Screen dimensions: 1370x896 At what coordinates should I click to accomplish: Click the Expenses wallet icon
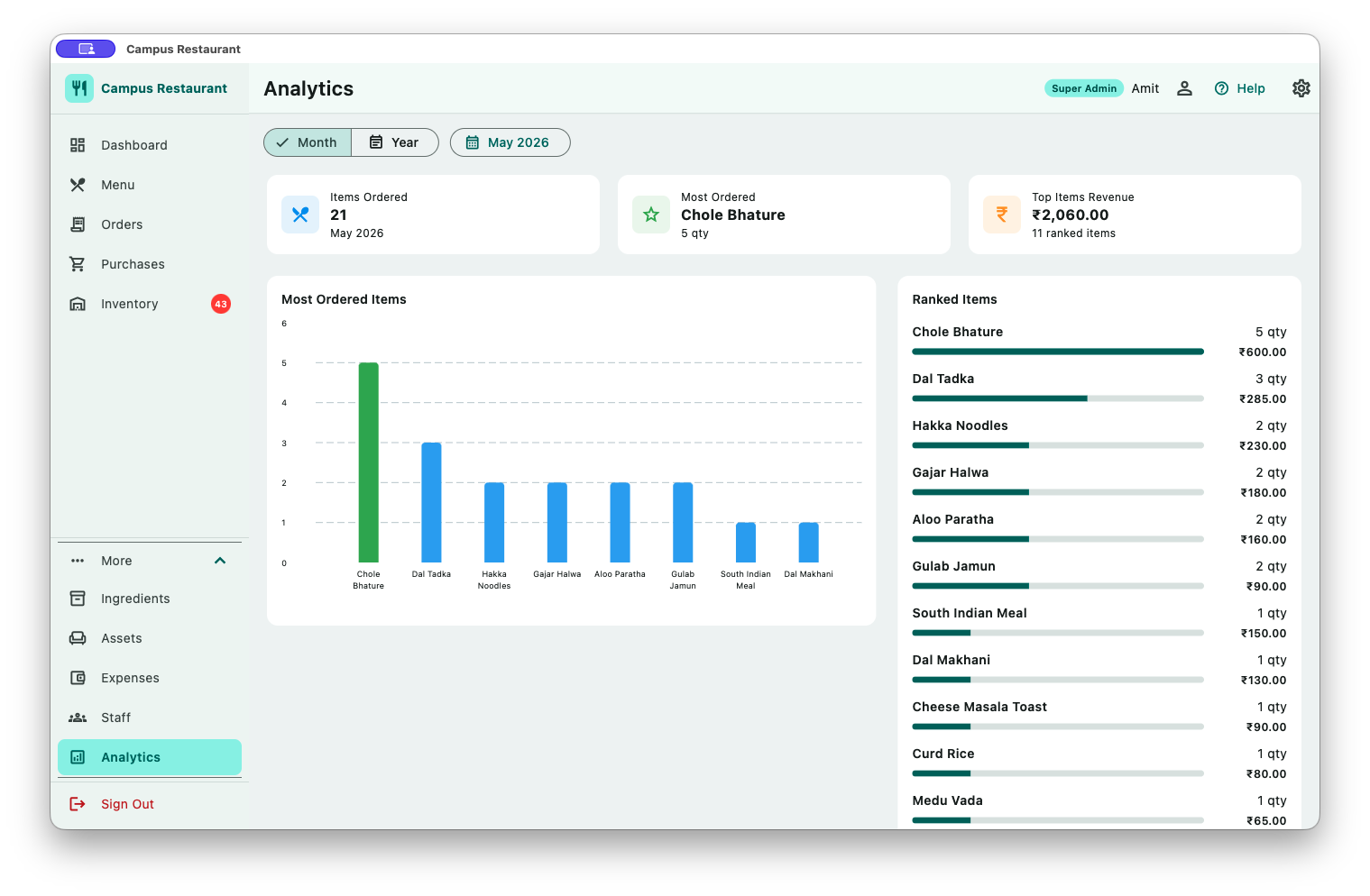tap(78, 678)
